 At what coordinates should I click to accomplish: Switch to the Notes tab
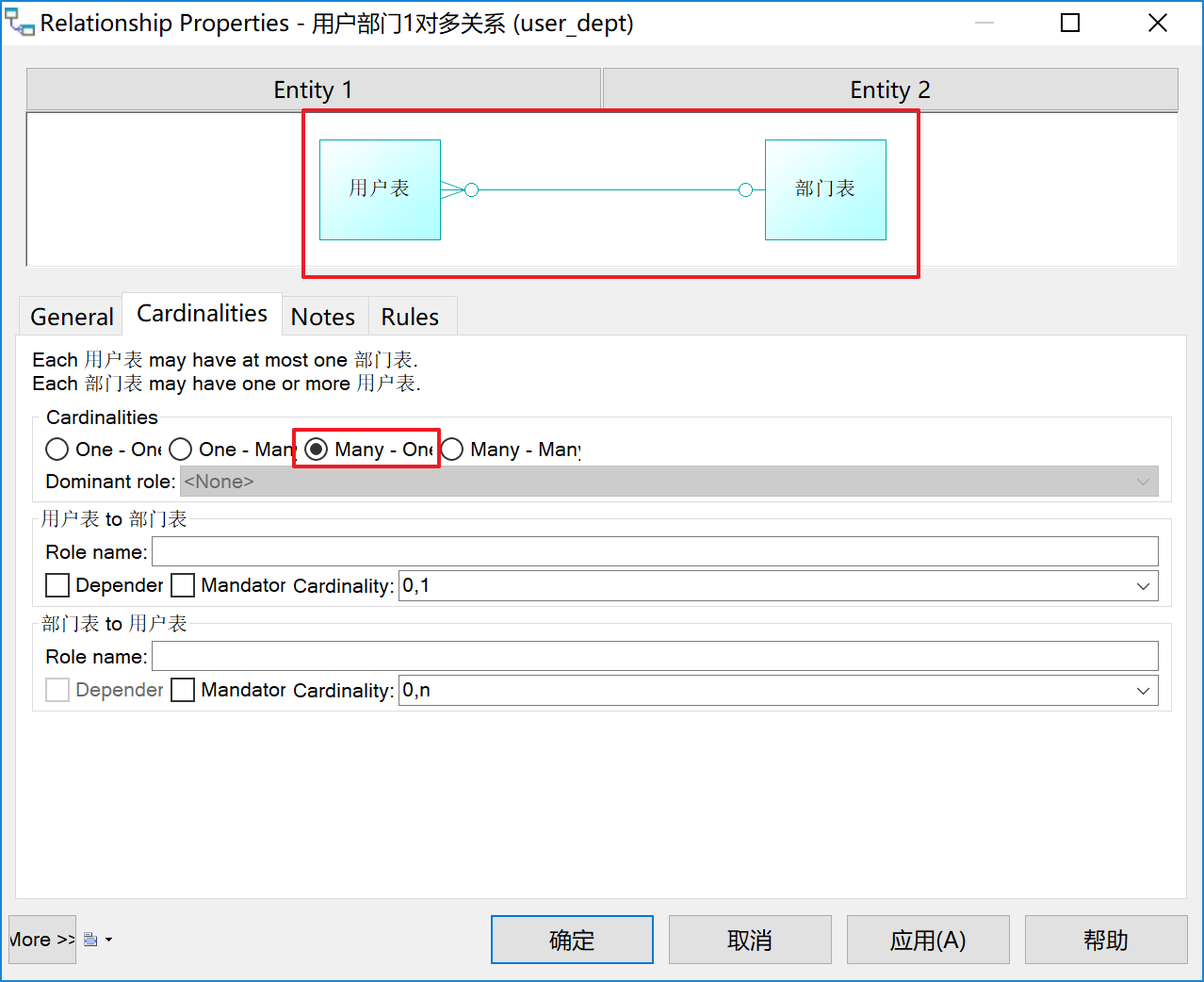(323, 317)
